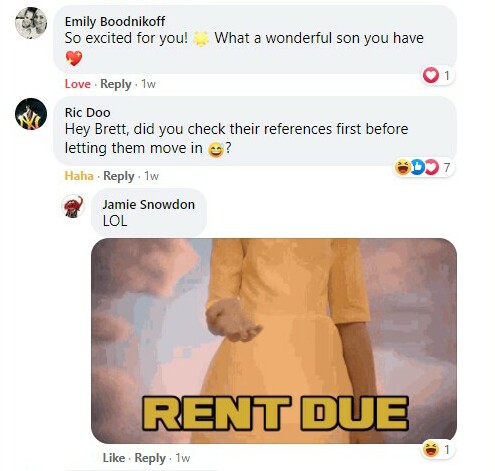Open the 1w timestamp on Jamie's reply
Screen dimensions: 495x471
coord(183,458)
